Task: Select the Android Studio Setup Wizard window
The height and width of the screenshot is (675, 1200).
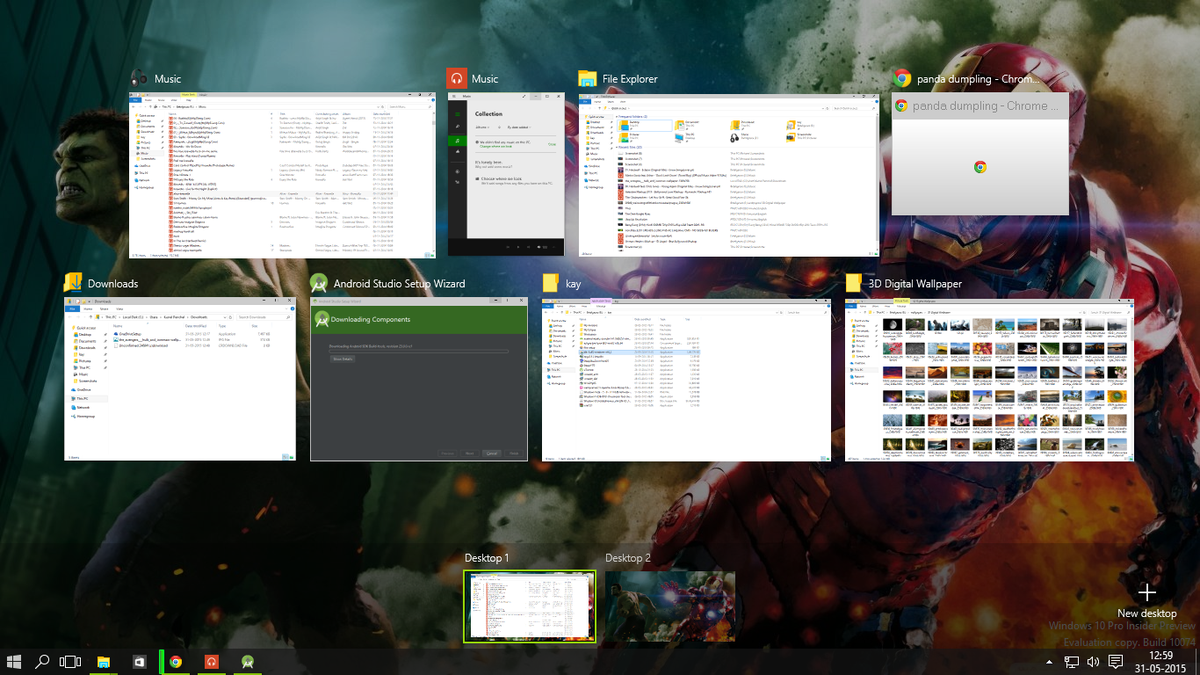Action: (x=419, y=378)
